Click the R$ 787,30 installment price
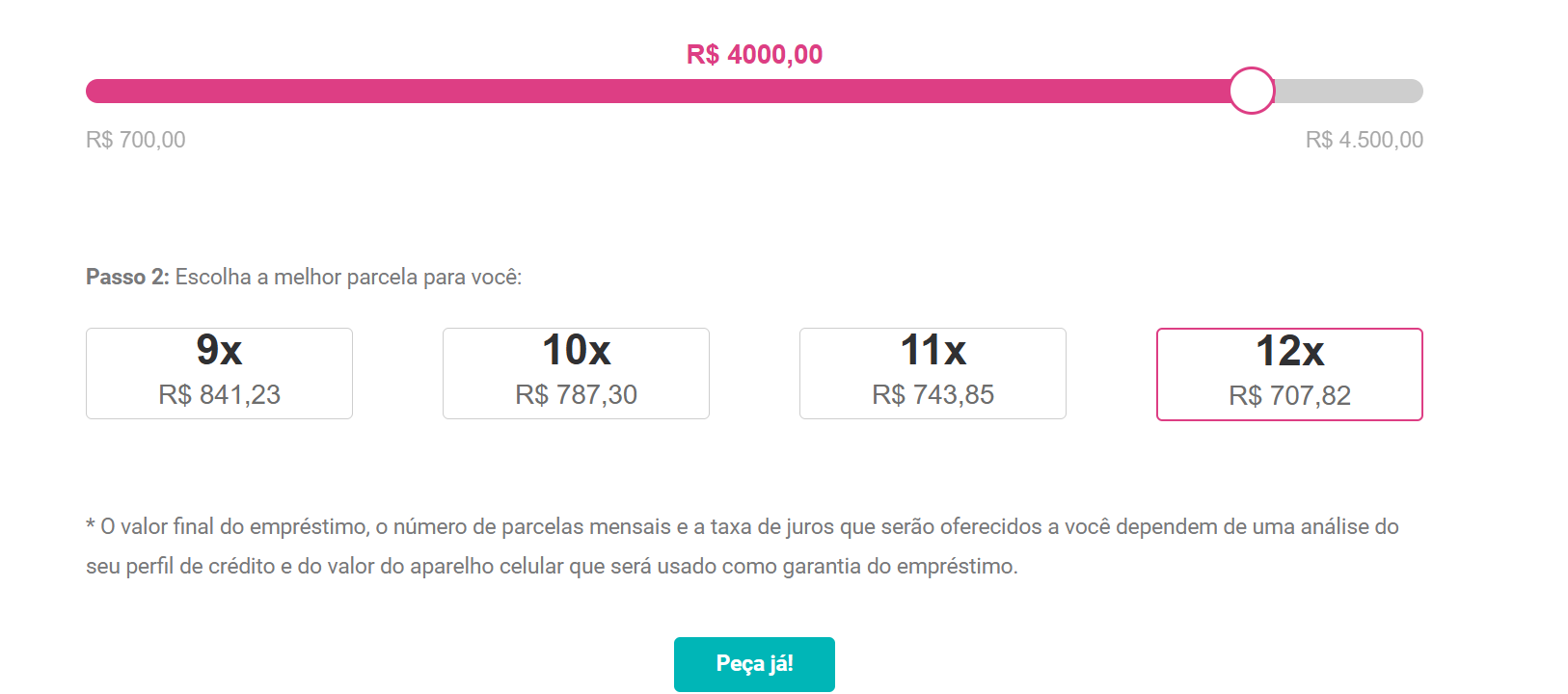 576,395
